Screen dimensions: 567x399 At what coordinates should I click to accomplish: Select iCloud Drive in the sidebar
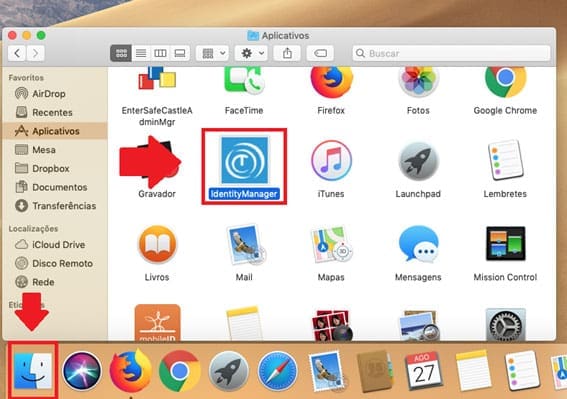coord(55,245)
